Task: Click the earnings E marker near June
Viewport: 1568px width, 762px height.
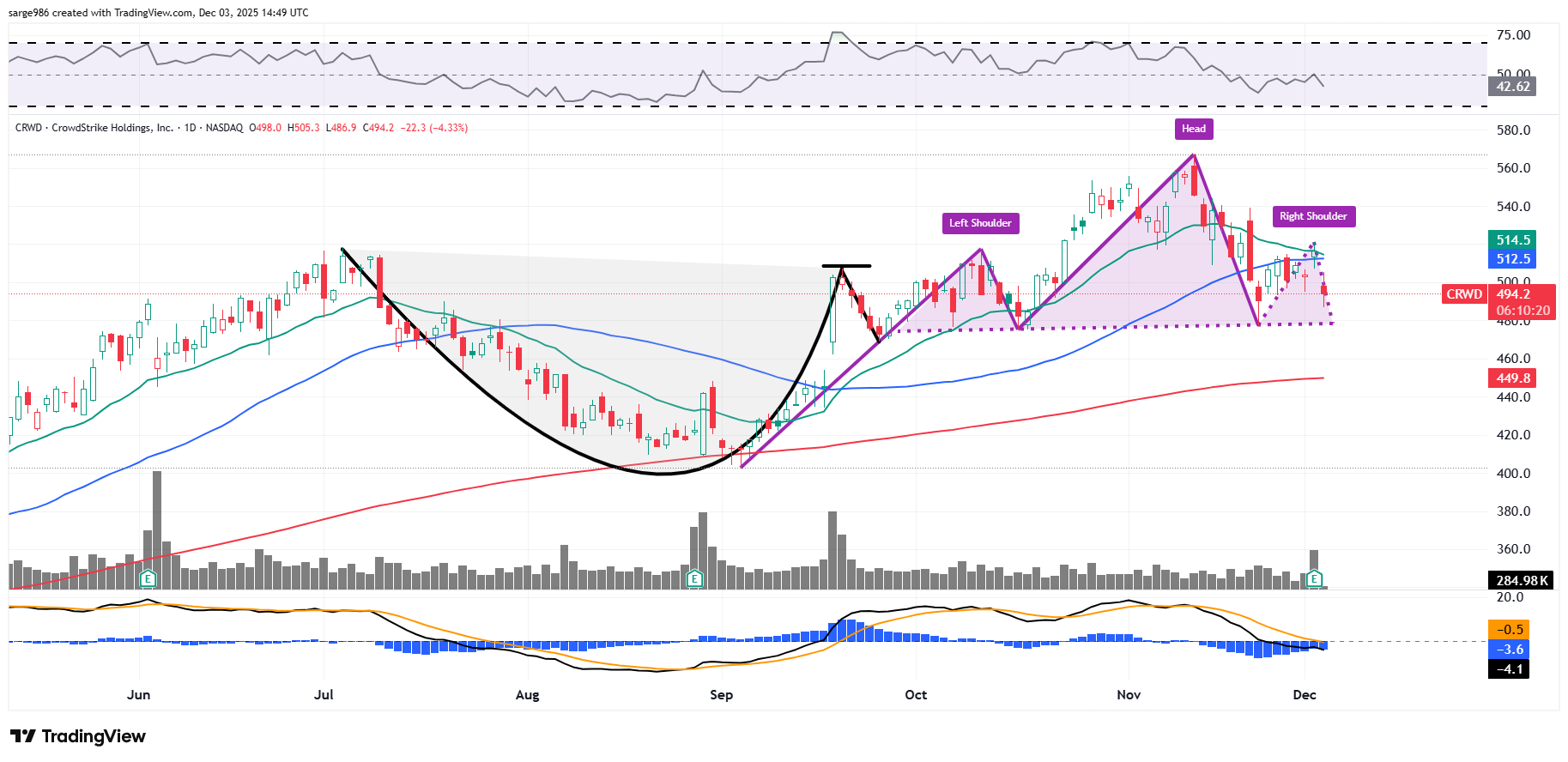Action: click(x=148, y=579)
